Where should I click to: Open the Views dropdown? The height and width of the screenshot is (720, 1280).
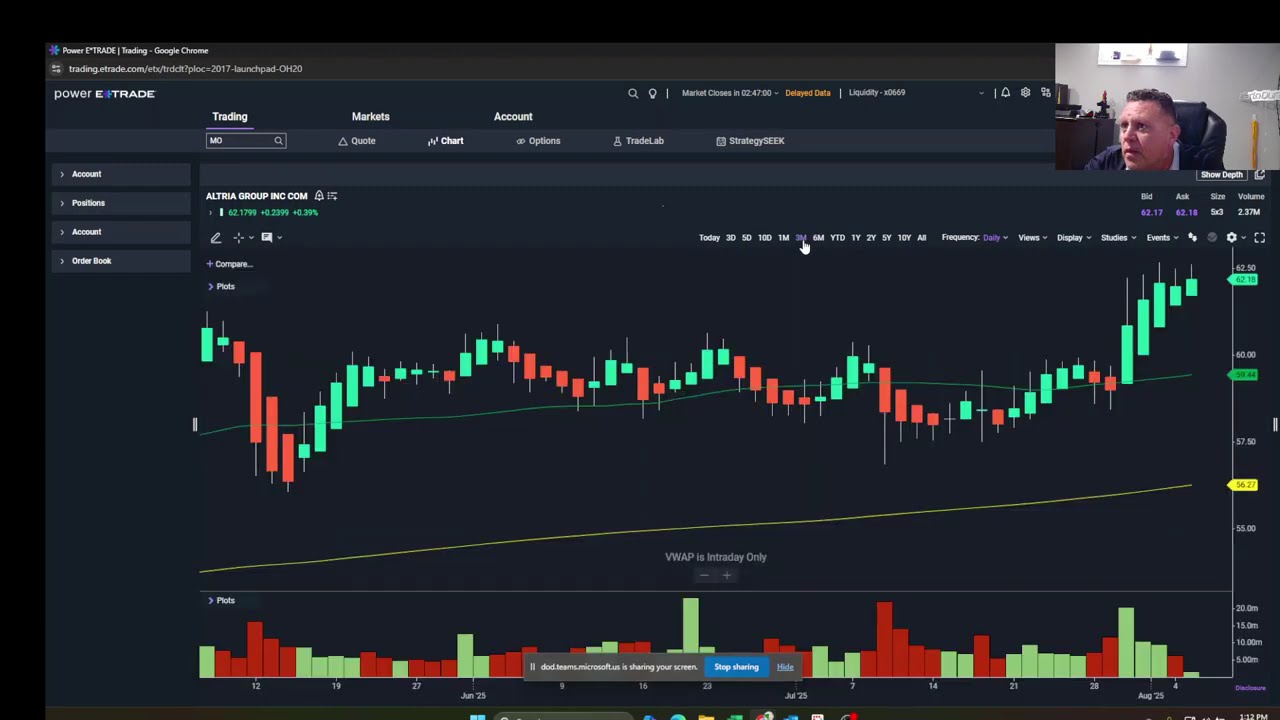(1033, 238)
